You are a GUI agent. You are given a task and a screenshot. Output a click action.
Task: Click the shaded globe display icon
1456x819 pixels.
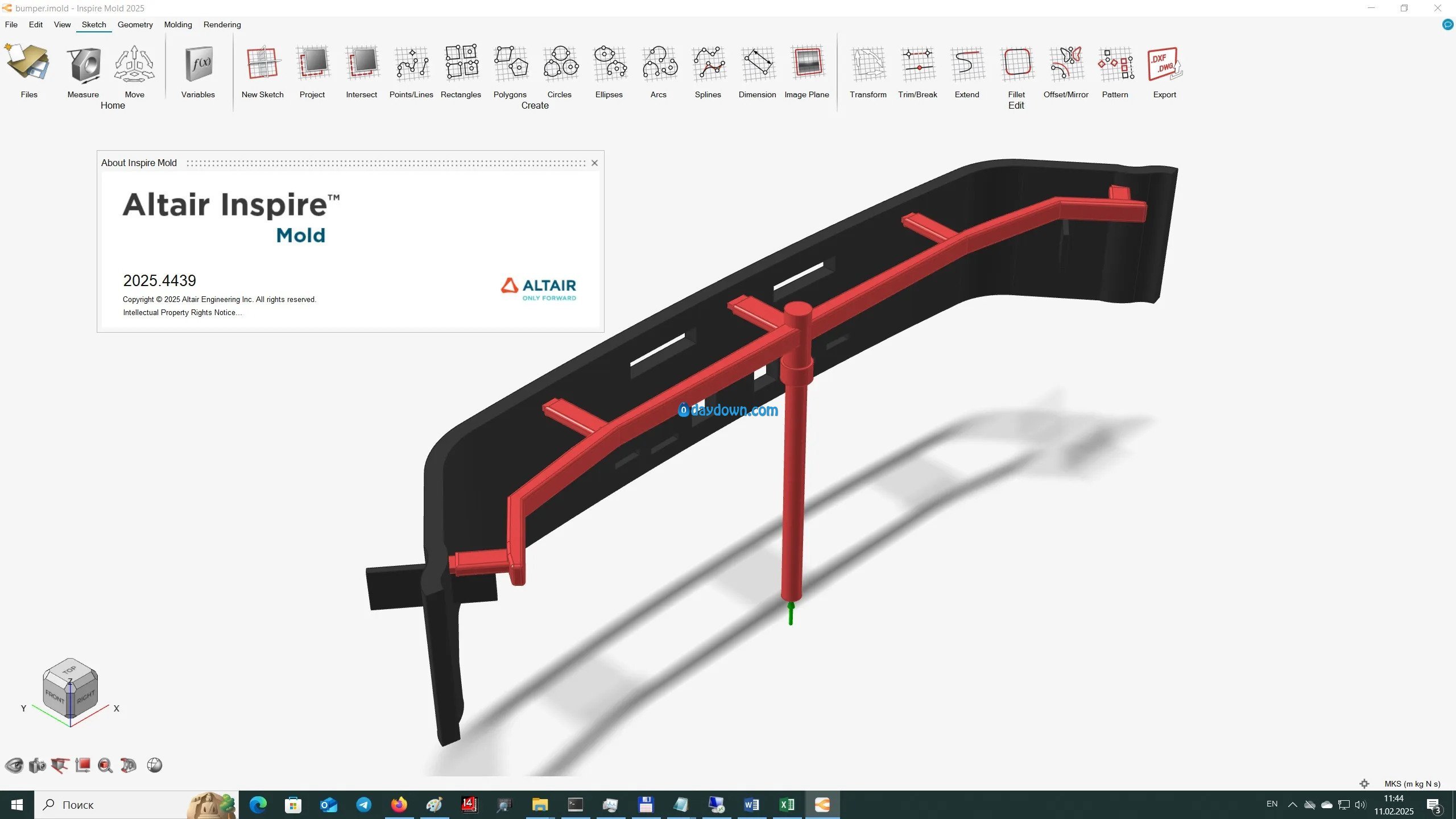pyautogui.click(x=155, y=766)
